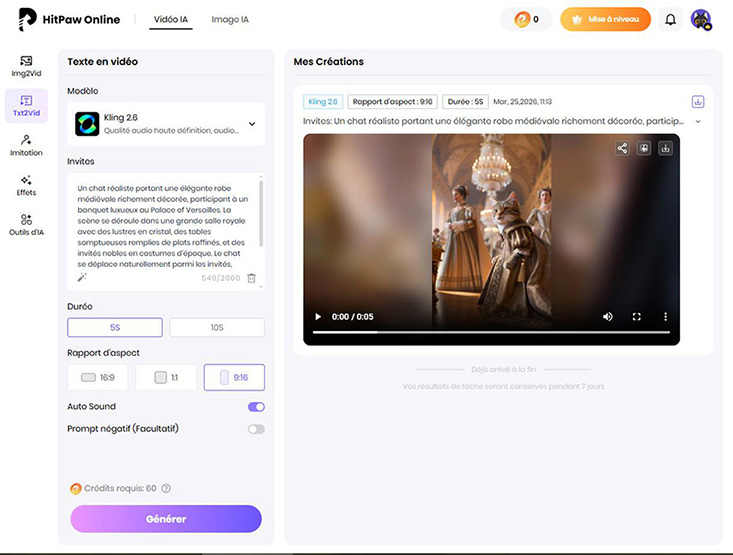The height and width of the screenshot is (555, 733).
Task: Switch to the Vidéo IA tab
Action: pos(171,20)
